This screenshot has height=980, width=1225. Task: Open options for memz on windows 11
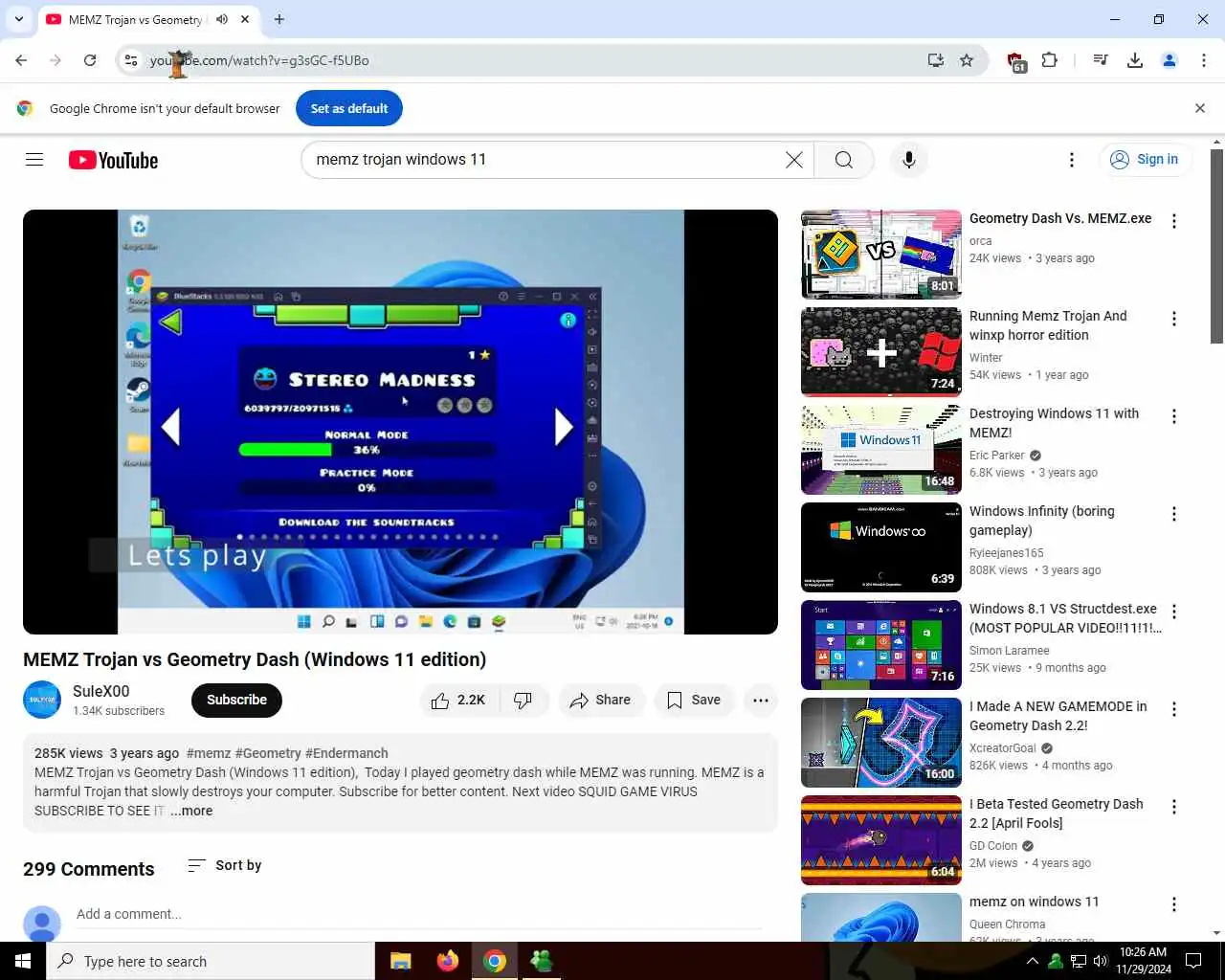pyautogui.click(x=1174, y=904)
